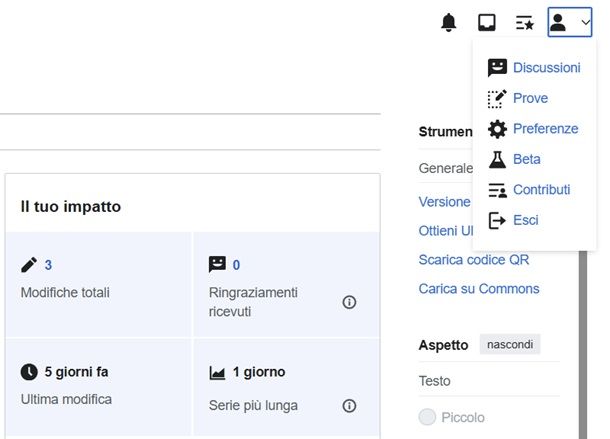This screenshot has height=439, width=610.
Task: Click the Carica su Commons link
Action: click(478, 289)
